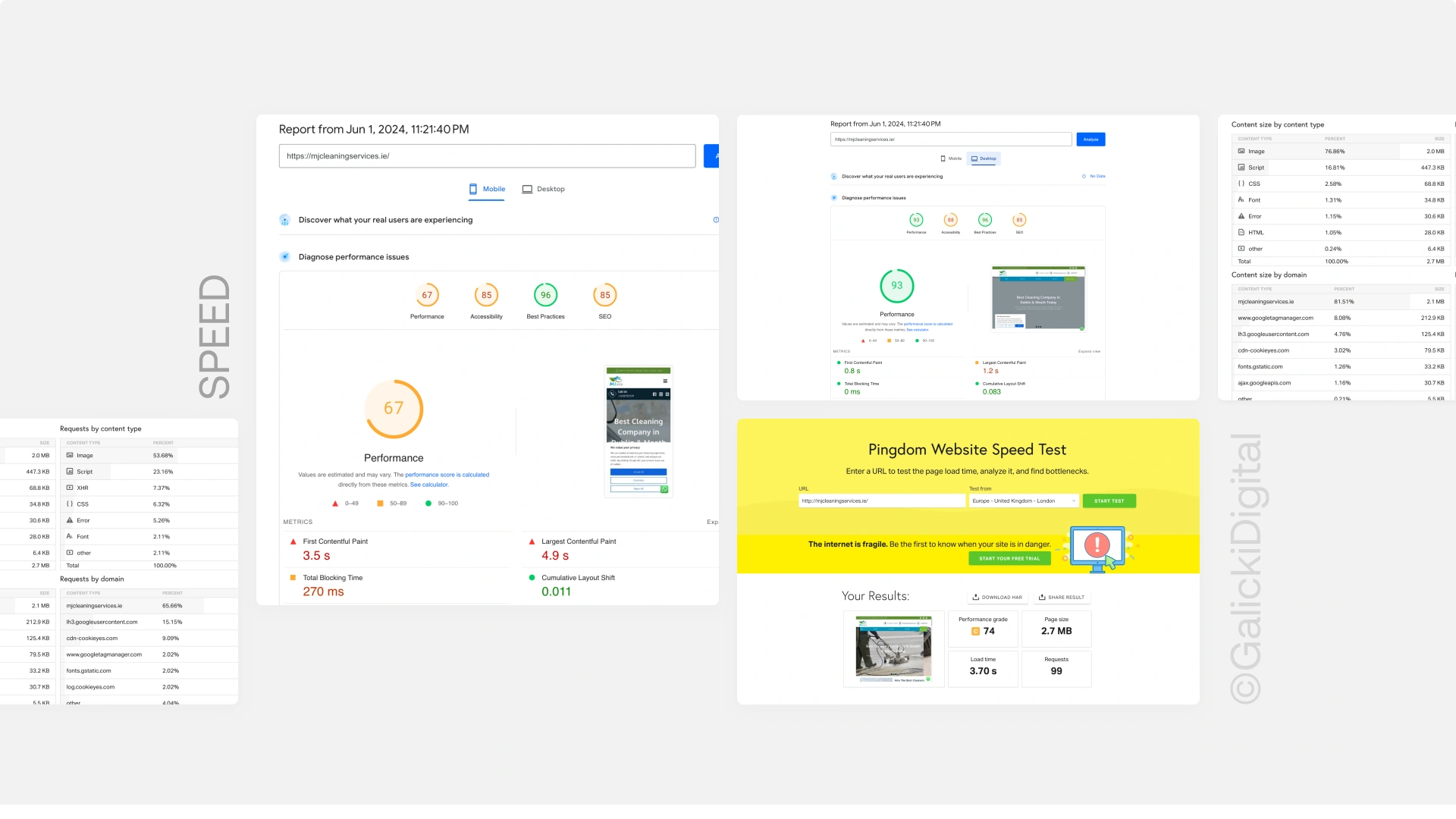Click the Cumulative Layout Shift value '0.011'

pyautogui.click(x=556, y=591)
